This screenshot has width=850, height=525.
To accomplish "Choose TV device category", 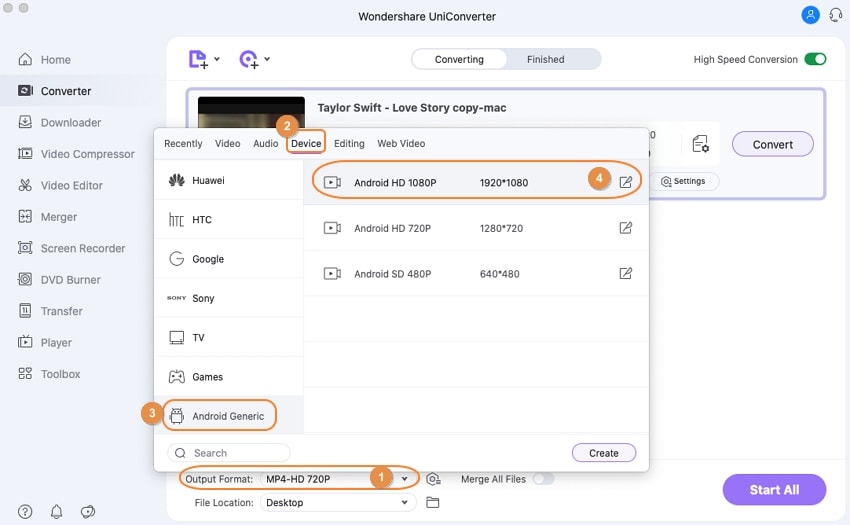I will (x=228, y=337).
